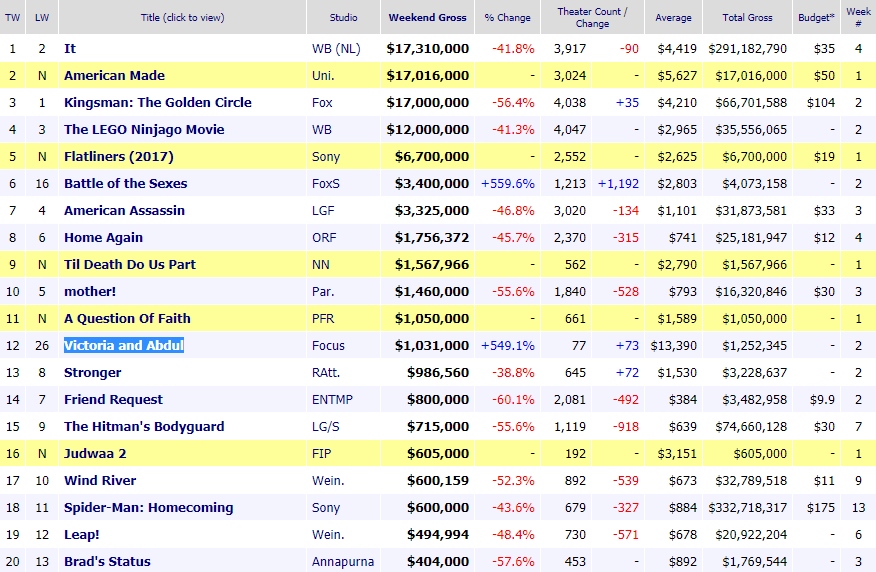Open the Par. studio link
The width and height of the screenshot is (876, 572).
tap(323, 292)
